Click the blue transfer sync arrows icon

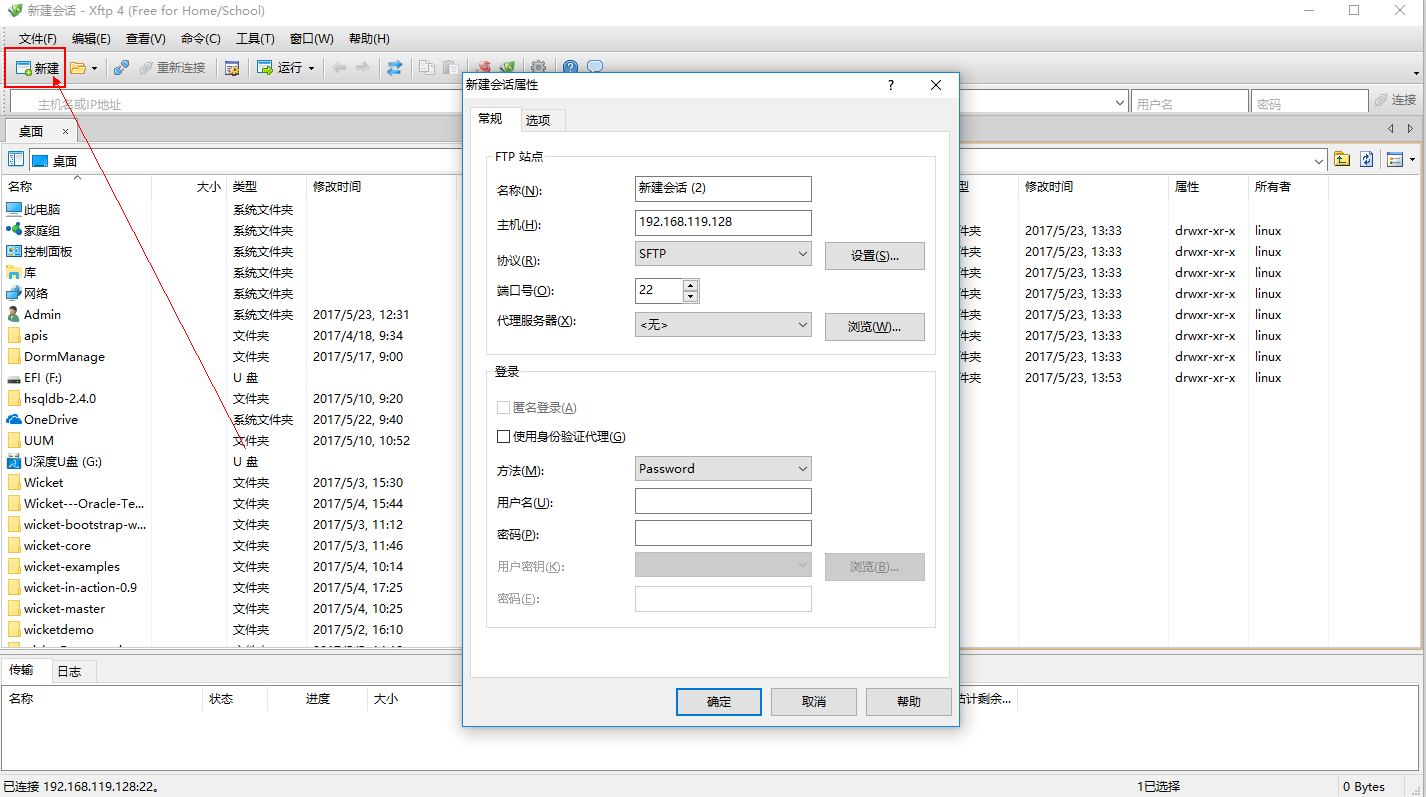395,68
